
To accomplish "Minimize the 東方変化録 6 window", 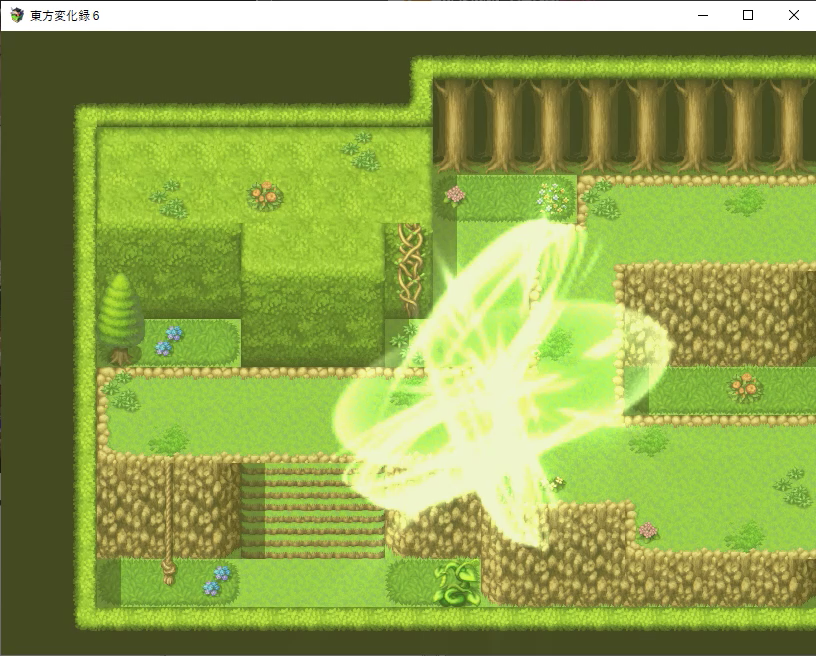I will pyautogui.click(x=703, y=16).
